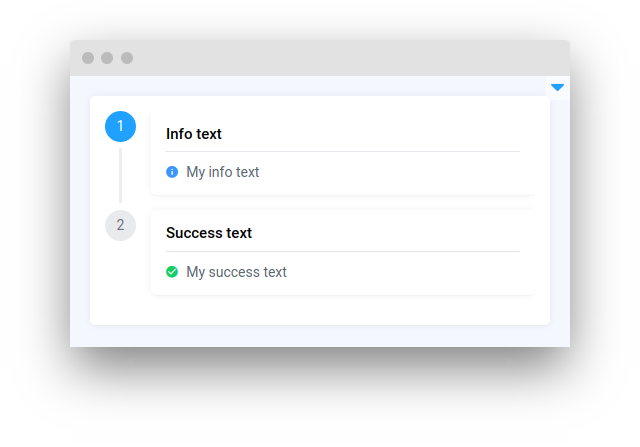
Task: Click blank white panel area below Success card
Action: click(x=320, y=310)
